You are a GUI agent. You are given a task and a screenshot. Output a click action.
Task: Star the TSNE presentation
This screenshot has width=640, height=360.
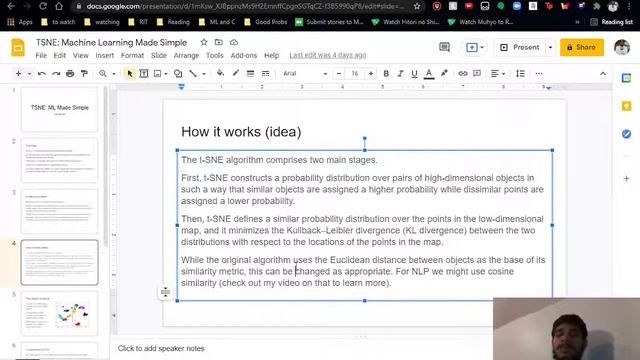pos(204,42)
